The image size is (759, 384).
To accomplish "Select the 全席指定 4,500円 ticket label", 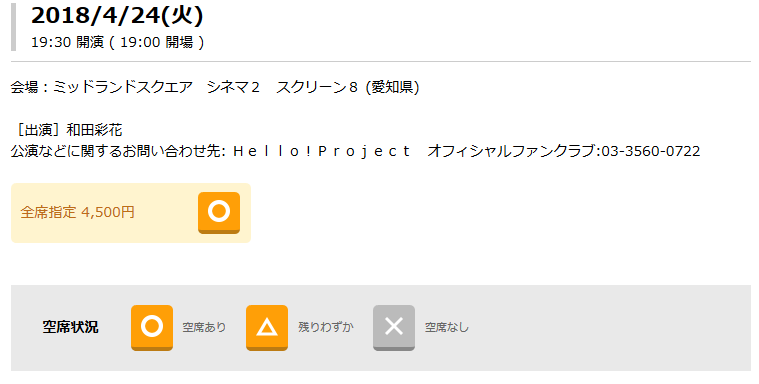I will click(77, 212).
